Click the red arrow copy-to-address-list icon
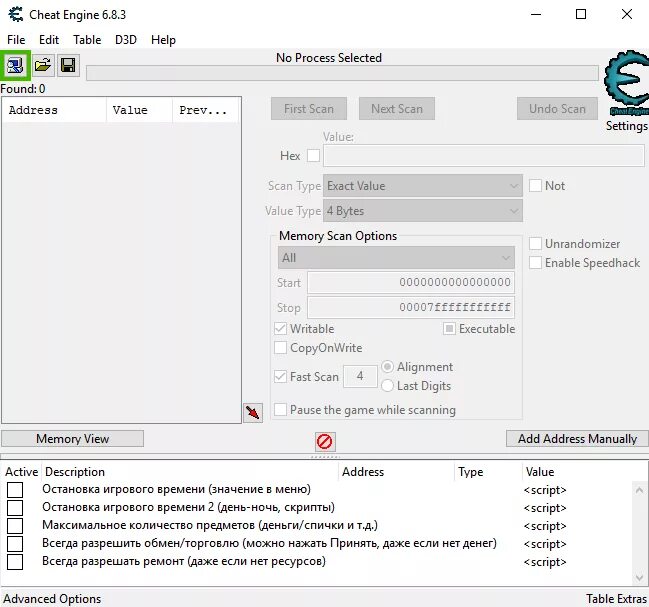The width and height of the screenshot is (649, 607). click(253, 413)
